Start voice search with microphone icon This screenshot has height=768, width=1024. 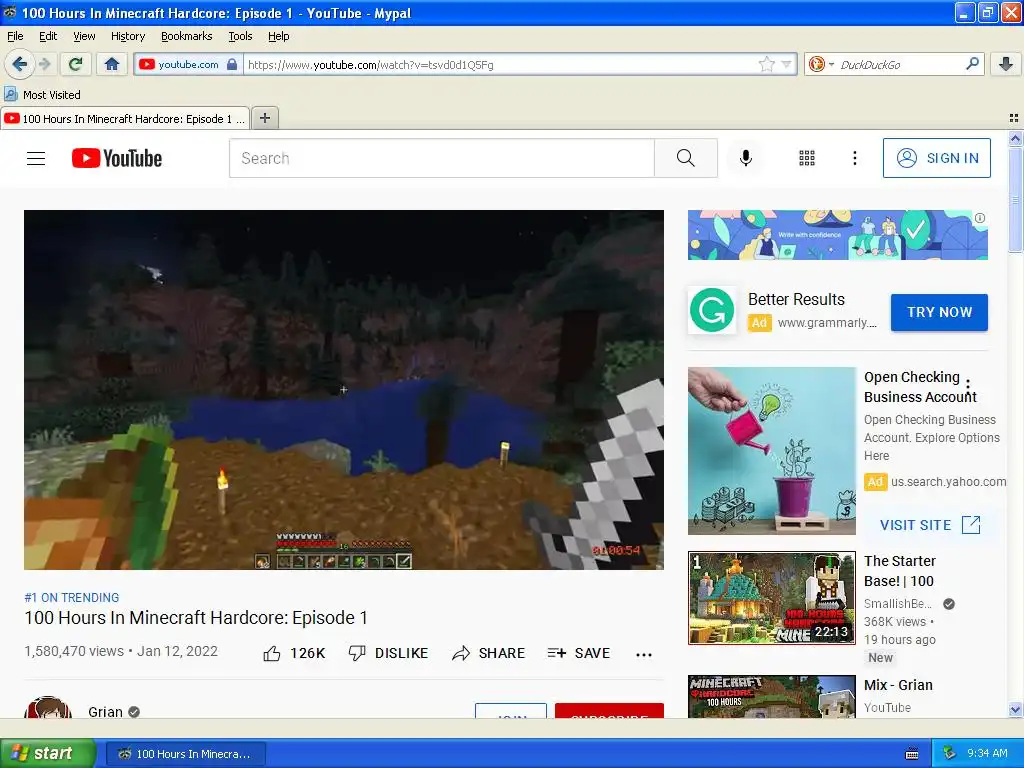(746, 158)
